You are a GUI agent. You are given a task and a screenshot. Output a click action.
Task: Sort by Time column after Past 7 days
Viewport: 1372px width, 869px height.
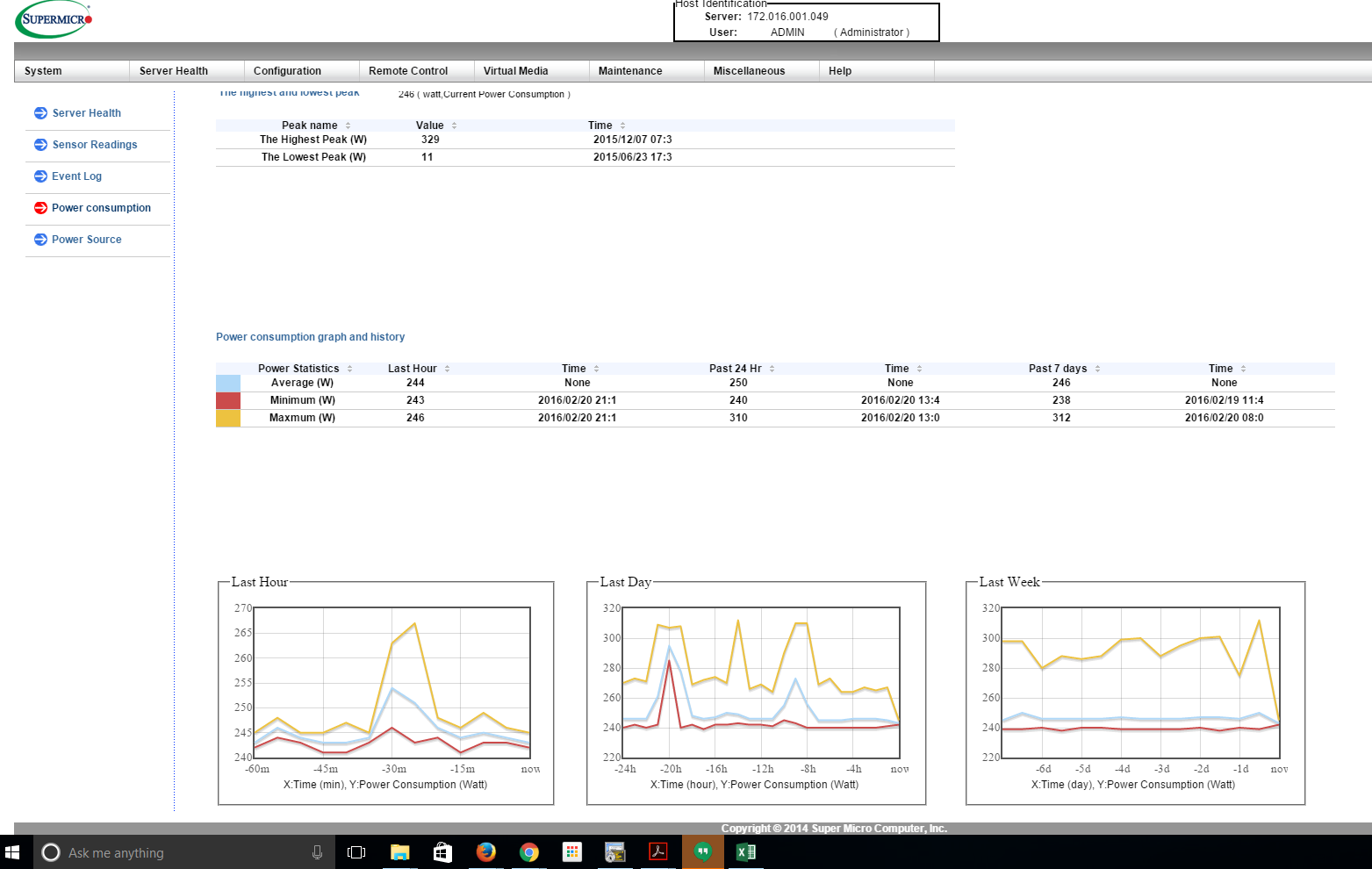[1227, 369]
